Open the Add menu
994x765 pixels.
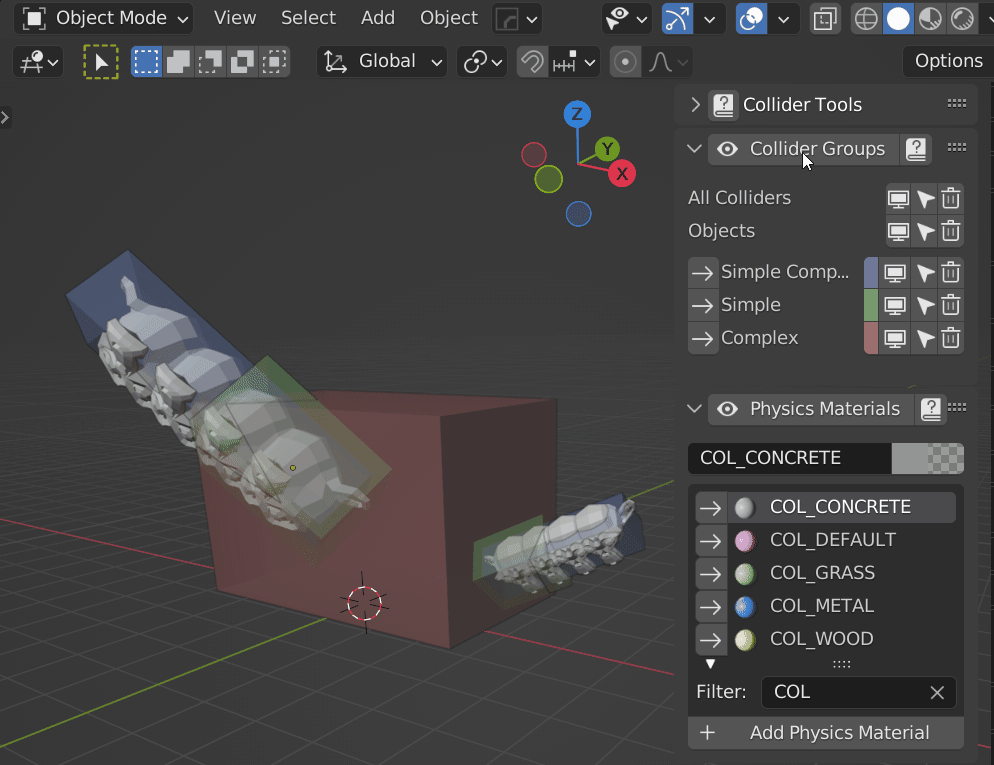point(377,18)
